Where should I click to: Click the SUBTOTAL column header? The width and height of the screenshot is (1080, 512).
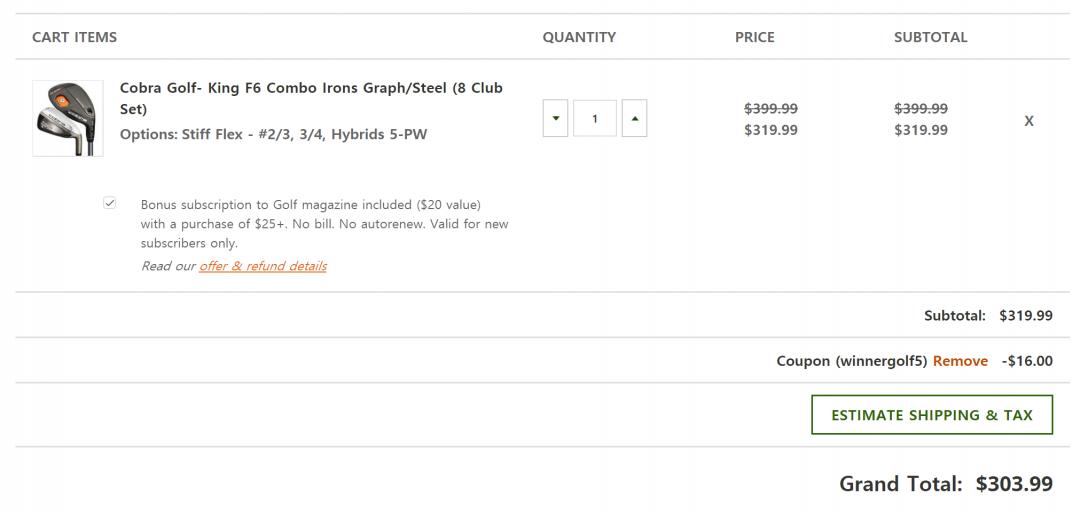pyautogui.click(x=930, y=37)
